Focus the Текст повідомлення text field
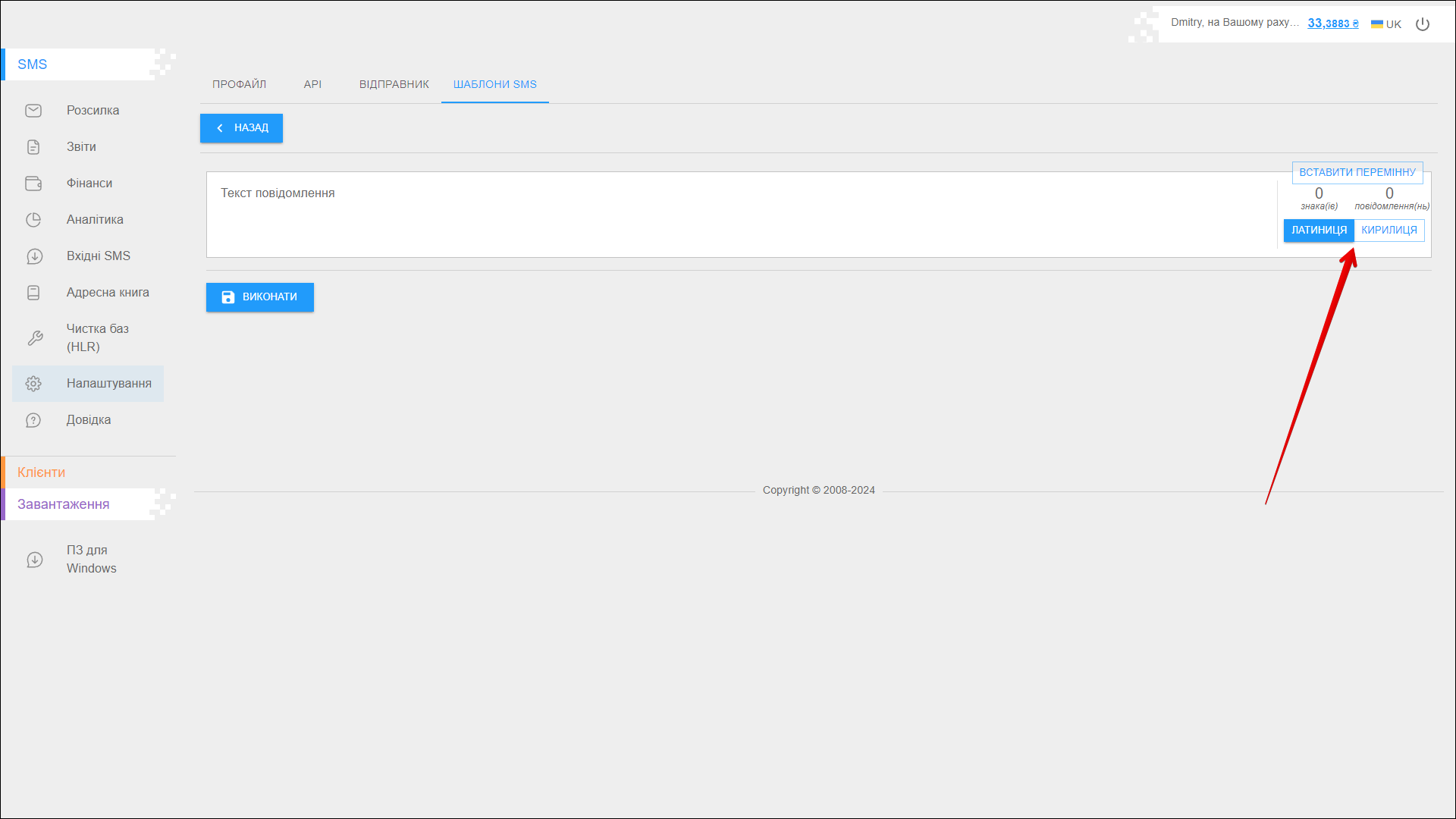Screen dimensions: 1456x819 pyautogui.click(x=739, y=215)
